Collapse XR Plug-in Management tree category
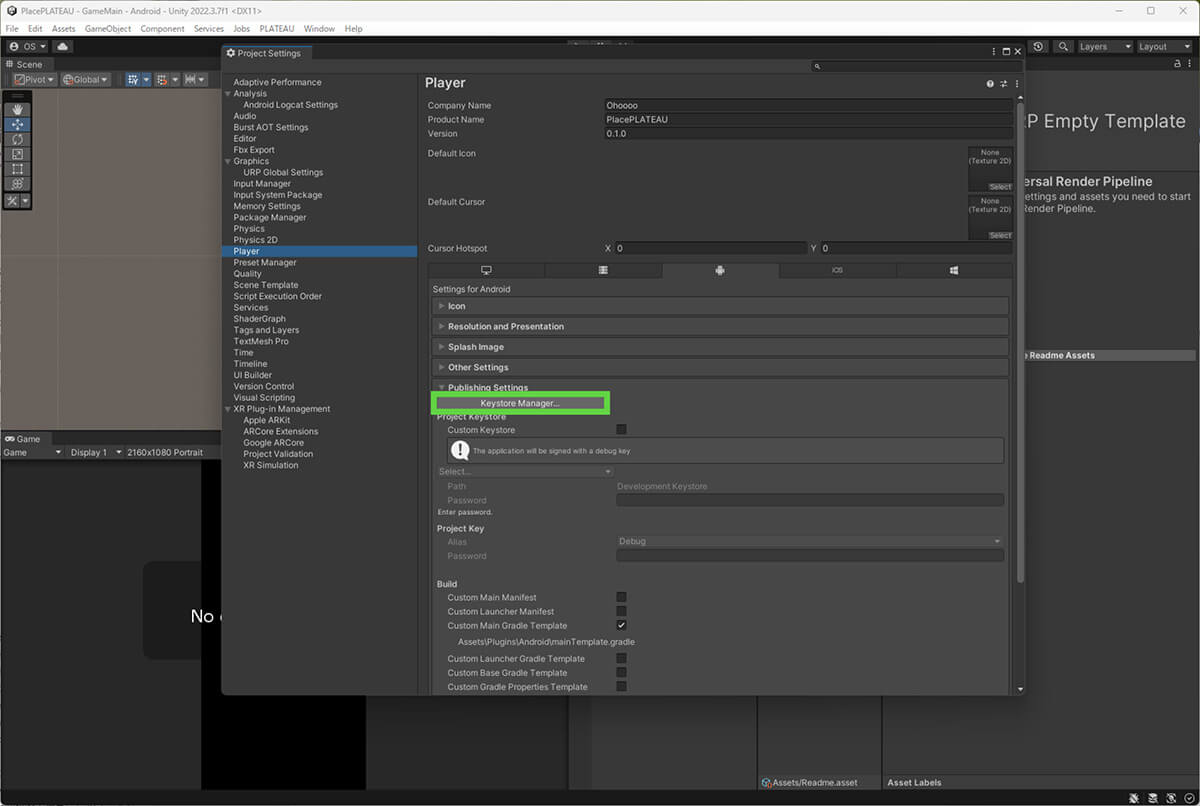Viewport: 1200px width, 806px height. click(228, 409)
